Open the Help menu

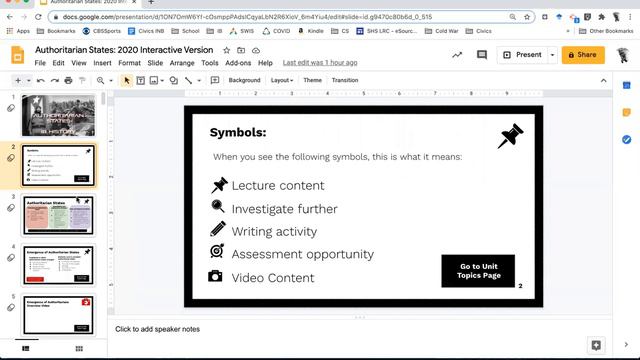coord(265,63)
